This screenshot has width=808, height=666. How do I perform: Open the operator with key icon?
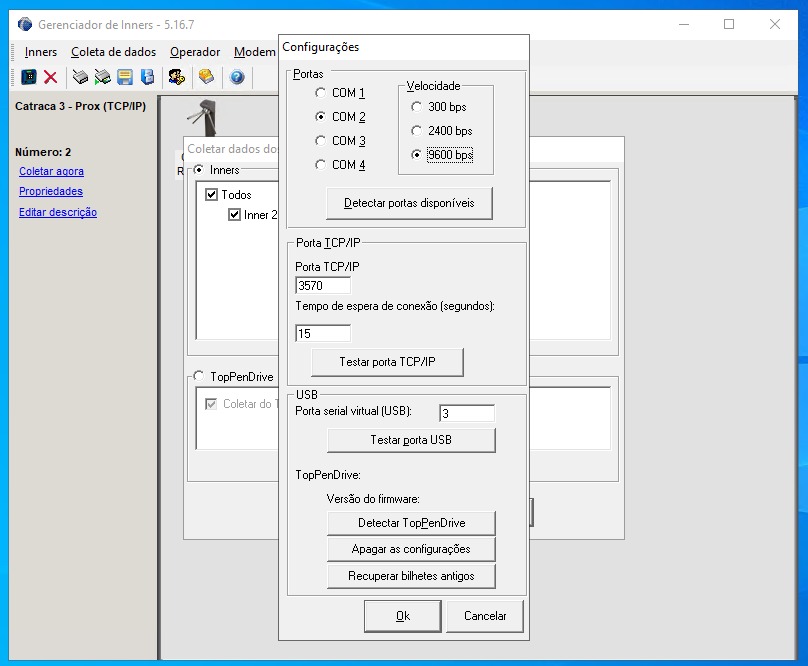(x=176, y=77)
